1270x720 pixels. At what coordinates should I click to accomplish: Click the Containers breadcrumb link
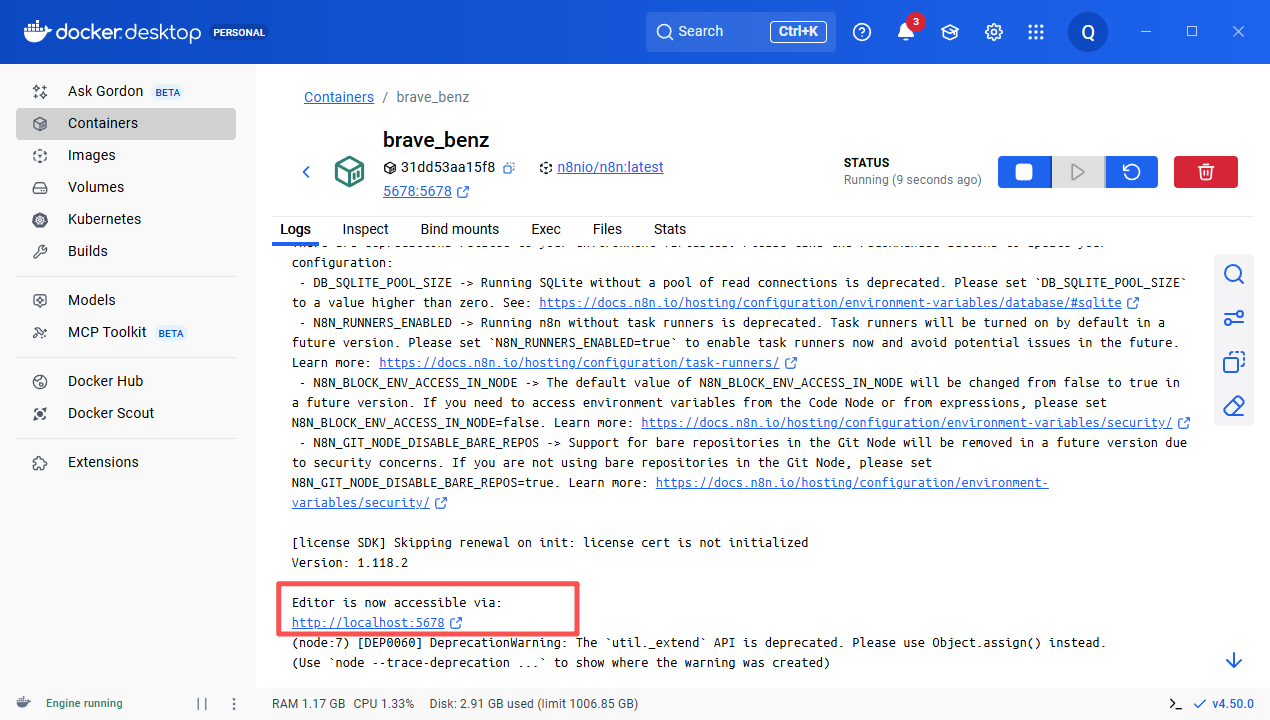pyautogui.click(x=339, y=97)
